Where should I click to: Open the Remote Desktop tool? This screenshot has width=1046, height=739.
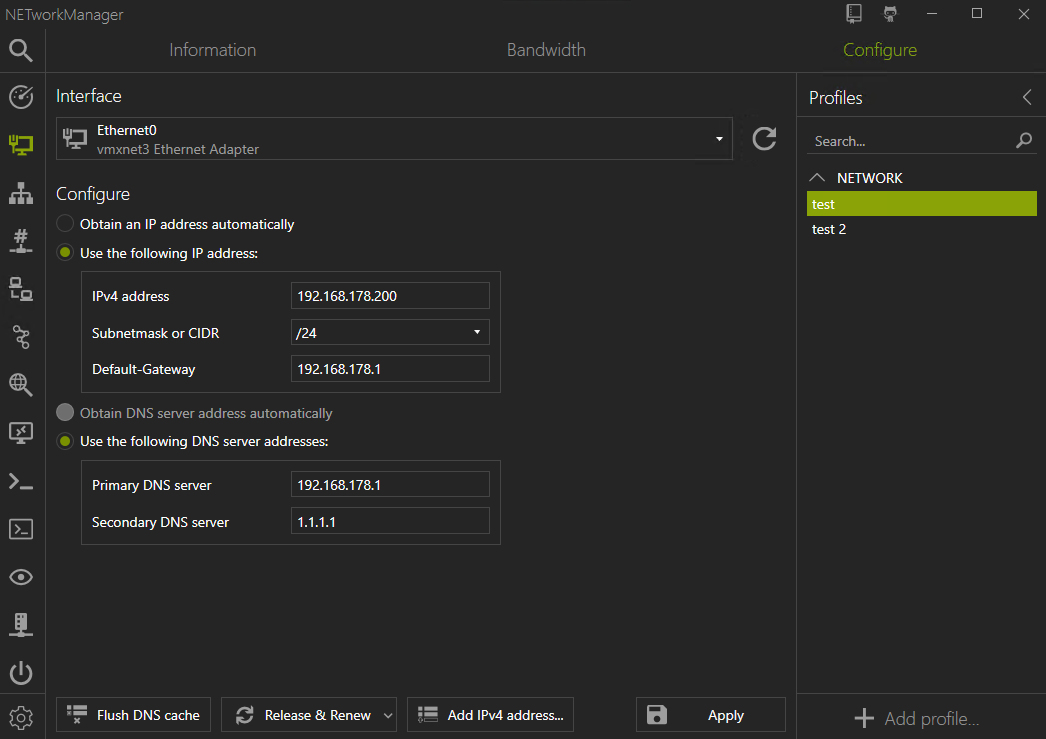coord(21,433)
